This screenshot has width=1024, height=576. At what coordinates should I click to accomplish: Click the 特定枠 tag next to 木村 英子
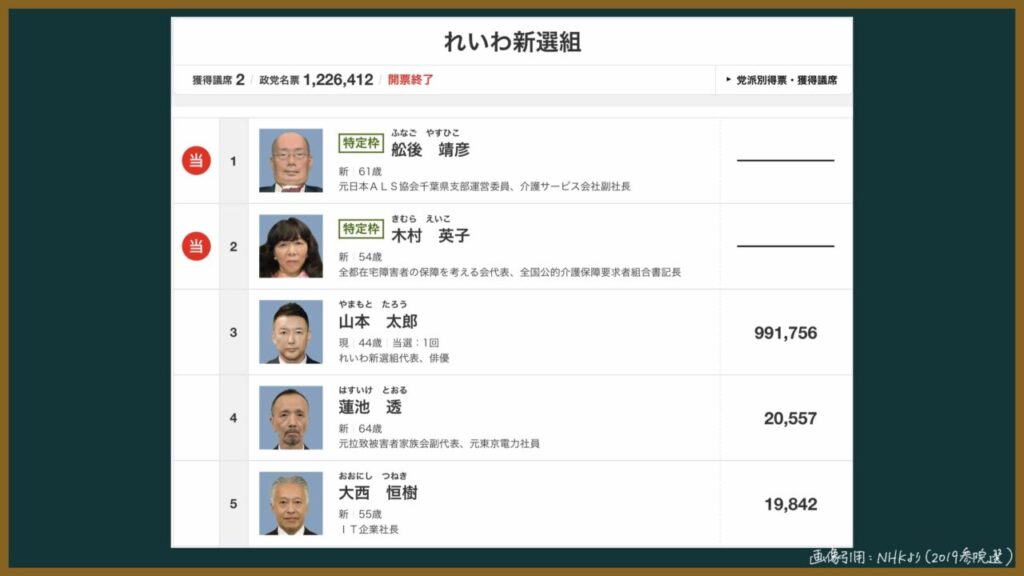pyautogui.click(x=361, y=229)
